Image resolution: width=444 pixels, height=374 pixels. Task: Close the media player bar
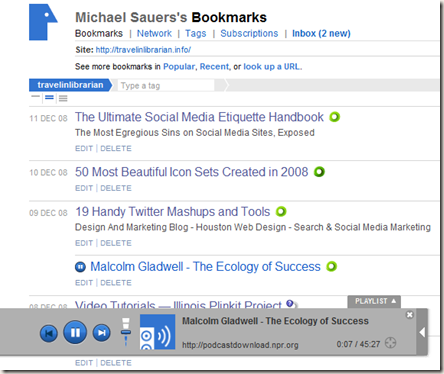point(410,315)
